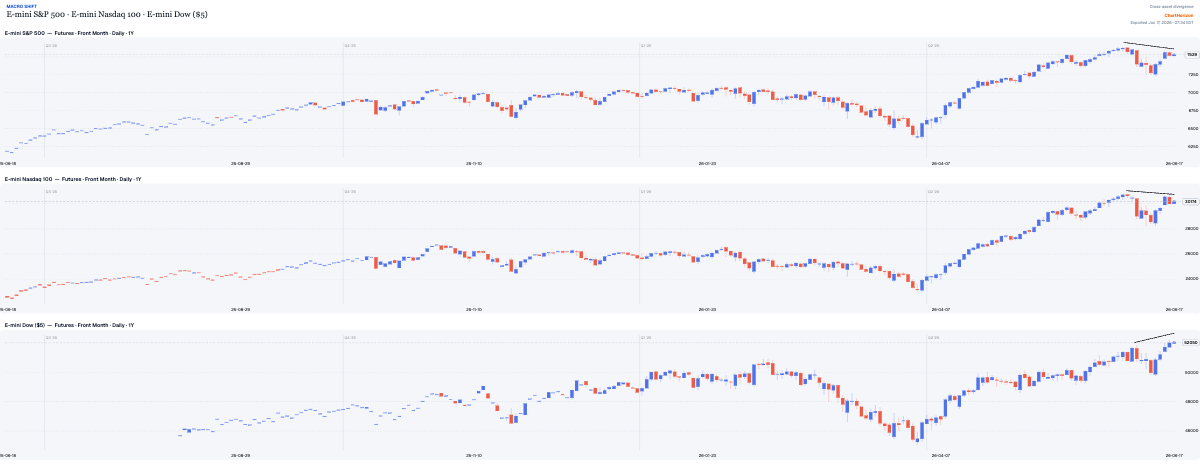
Task: Select the falling trendline on Nasdaq 100 chart
Action: click(x=1150, y=192)
